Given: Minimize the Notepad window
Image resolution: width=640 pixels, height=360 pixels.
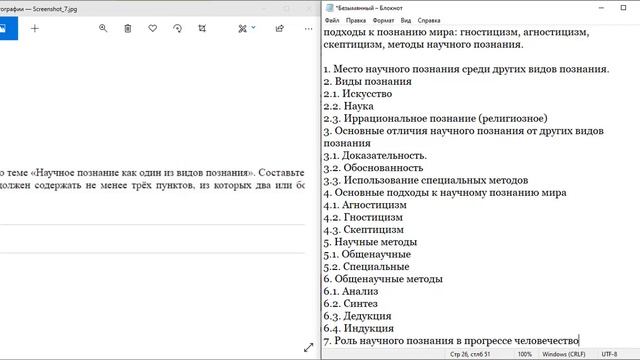Looking at the screenshot, I should (601, 8).
